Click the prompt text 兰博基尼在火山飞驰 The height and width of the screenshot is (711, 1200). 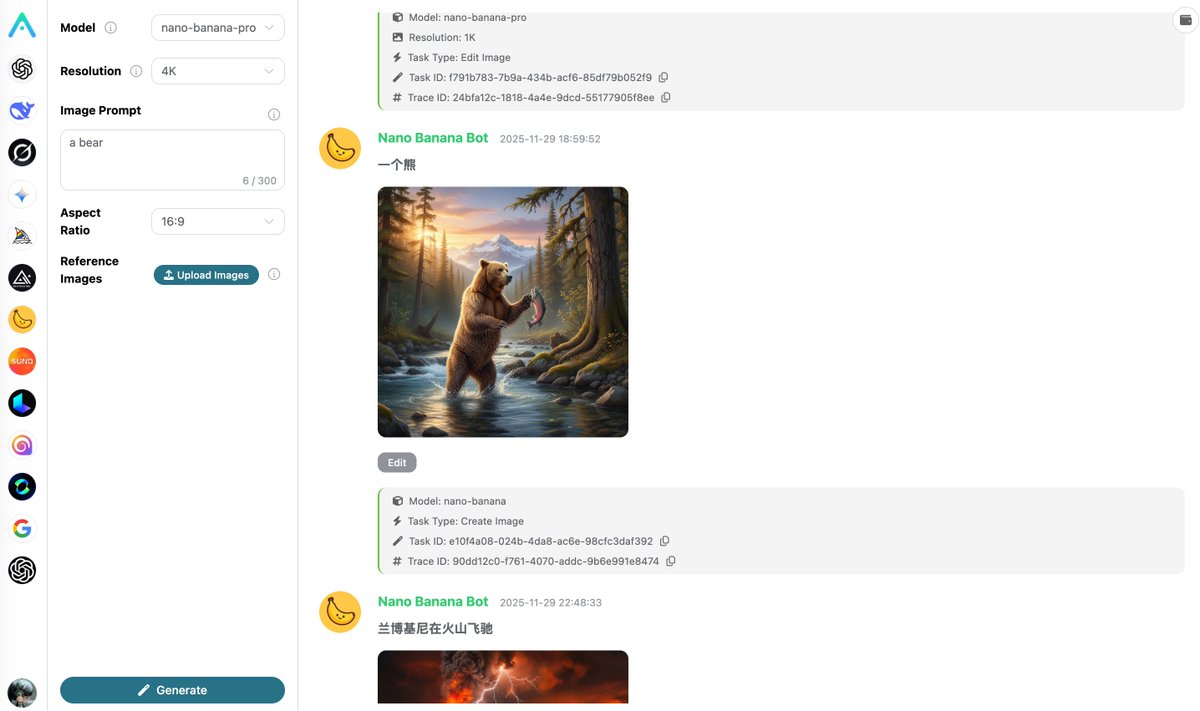click(x=435, y=629)
